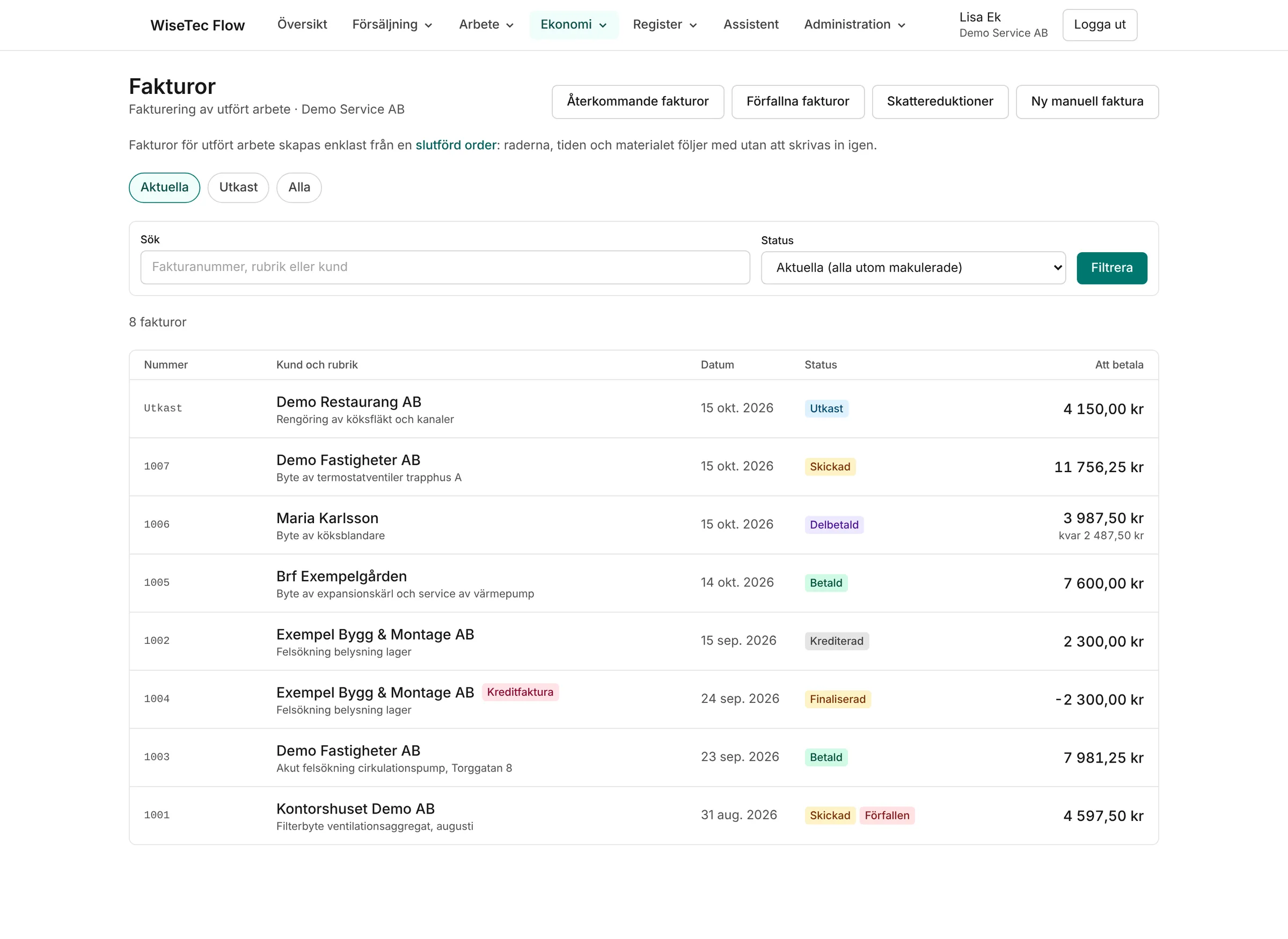1288x939 pixels.
Task: Click the Filtrera button
Action: click(1111, 268)
